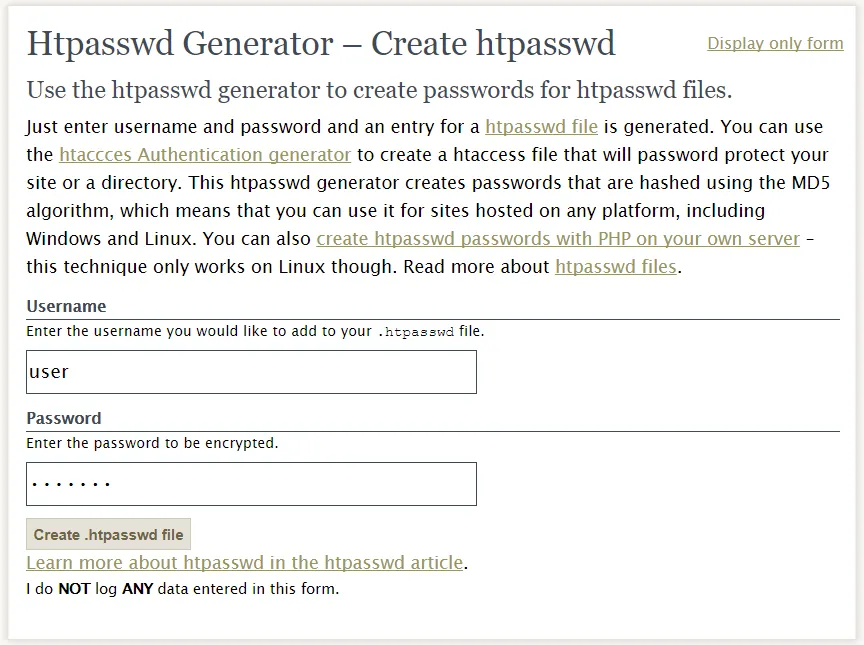Follow "create htpasswd passwords with PHP" link
864x645 pixels.
point(558,239)
